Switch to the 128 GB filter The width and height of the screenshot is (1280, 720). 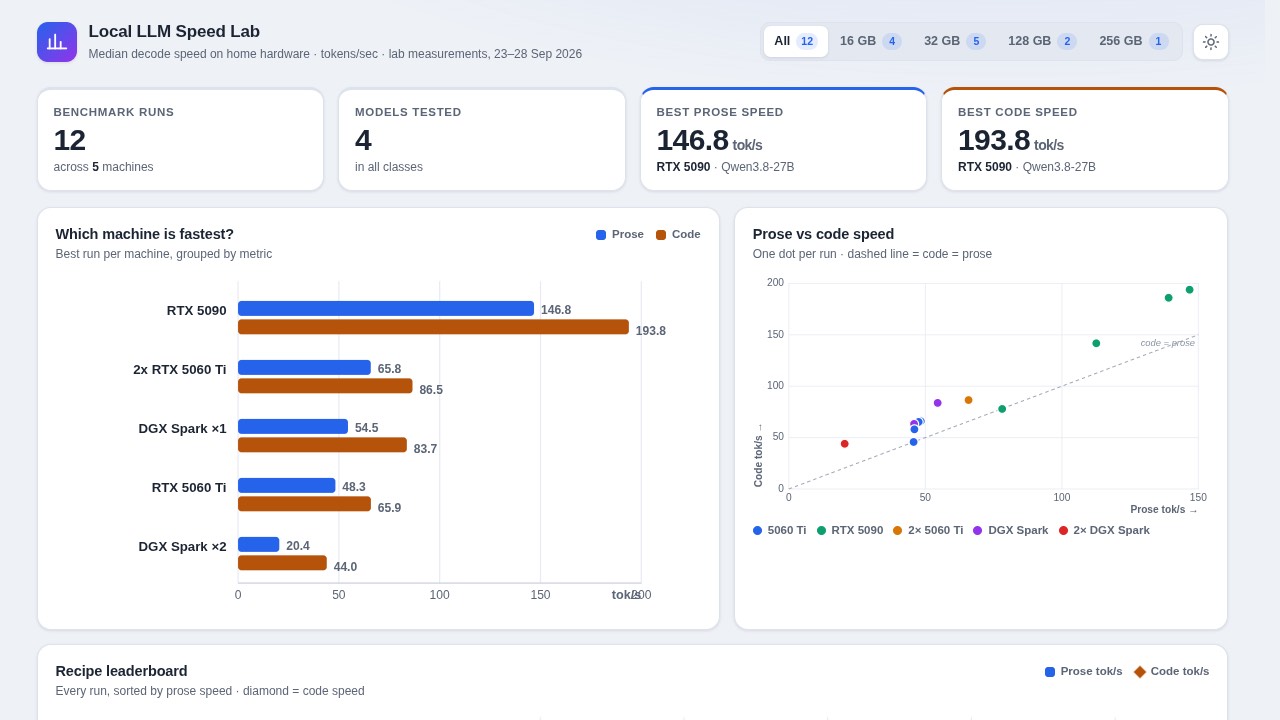[1042, 41]
